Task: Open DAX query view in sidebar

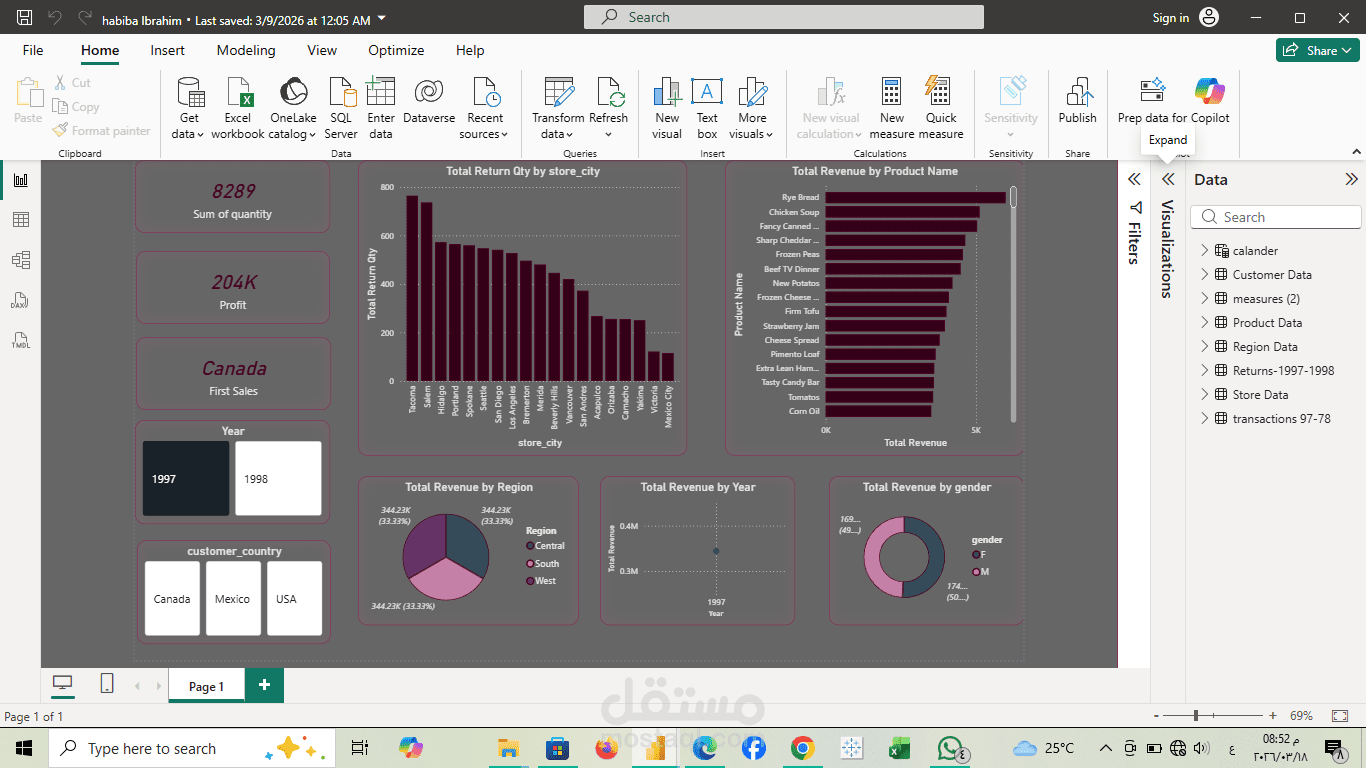Action: (x=20, y=300)
